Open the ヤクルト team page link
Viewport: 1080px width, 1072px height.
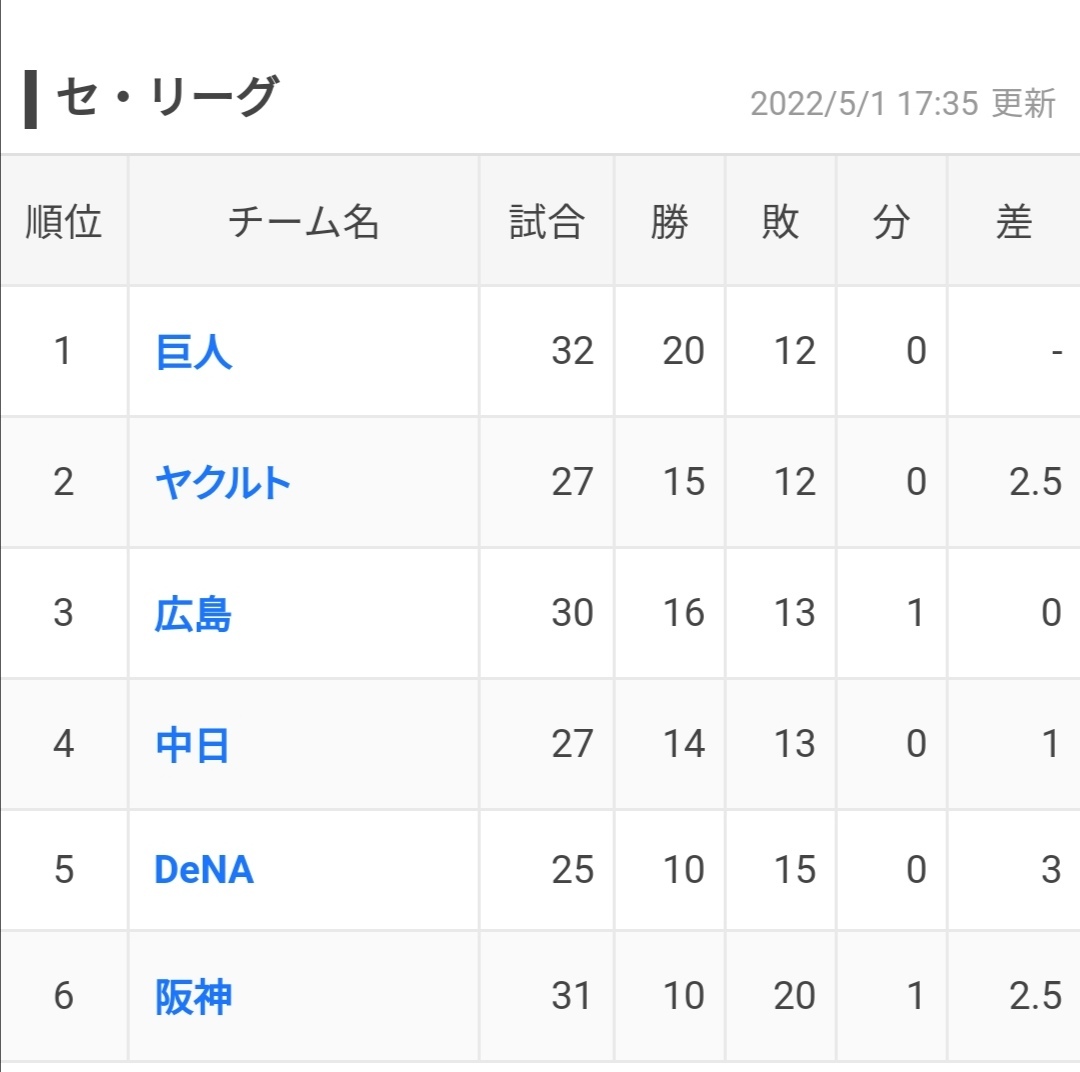click(x=223, y=483)
